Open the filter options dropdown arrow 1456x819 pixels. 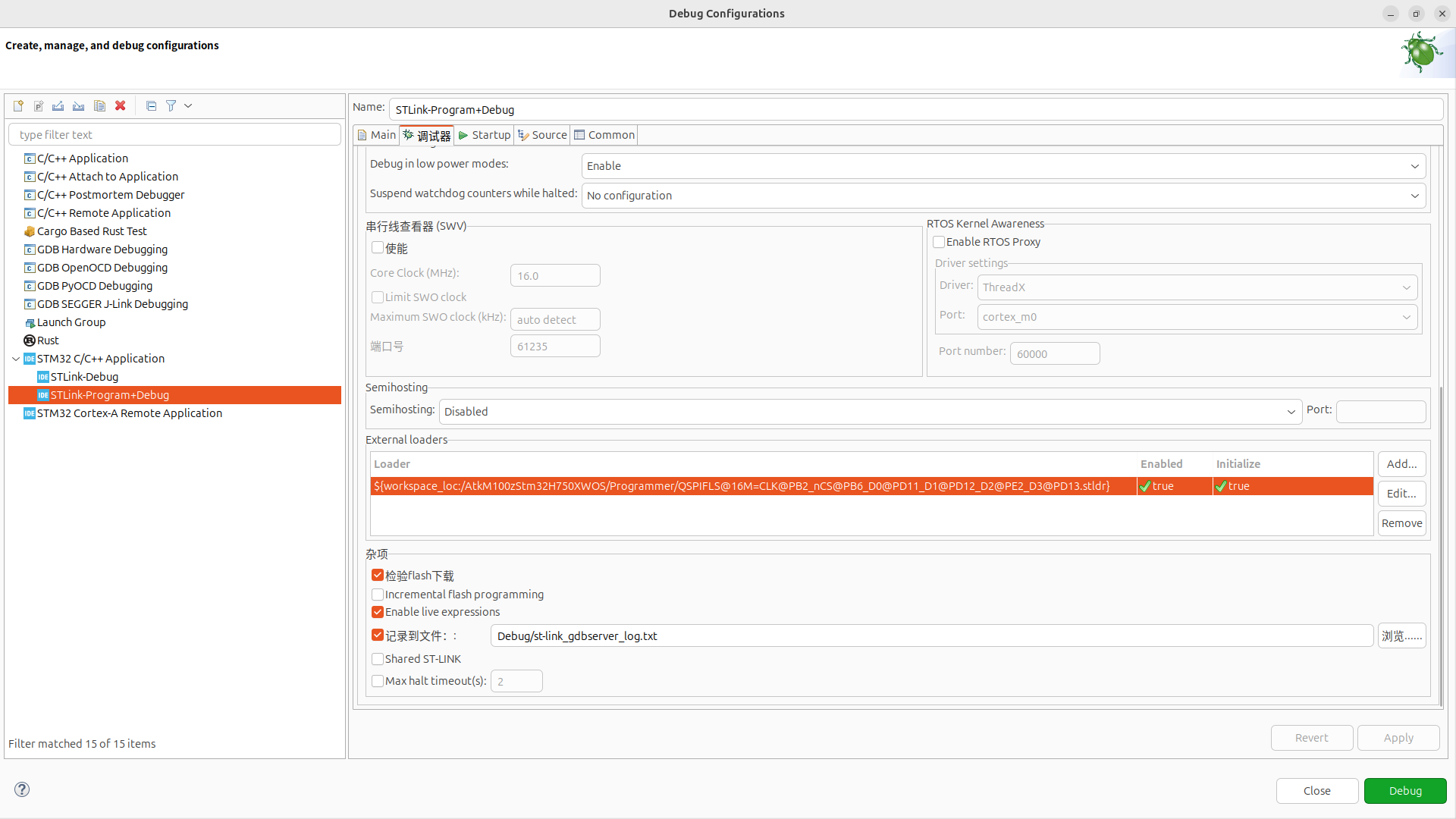[188, 106]
